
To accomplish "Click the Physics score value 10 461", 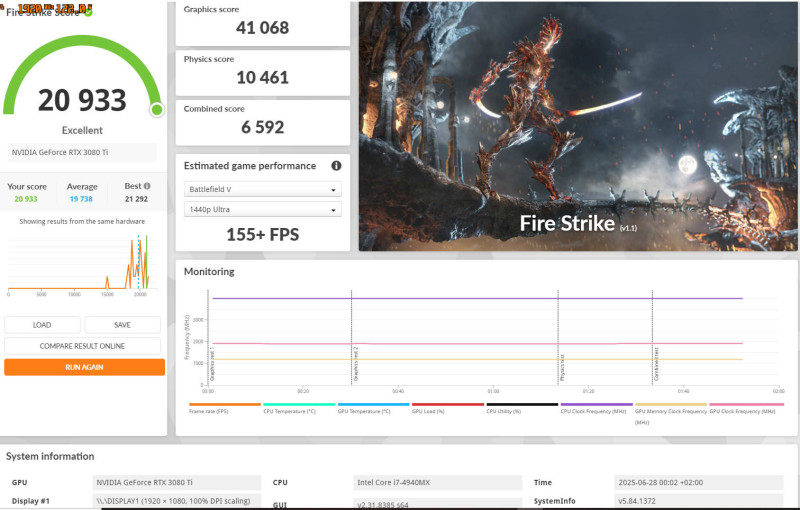I will [262, 78].
